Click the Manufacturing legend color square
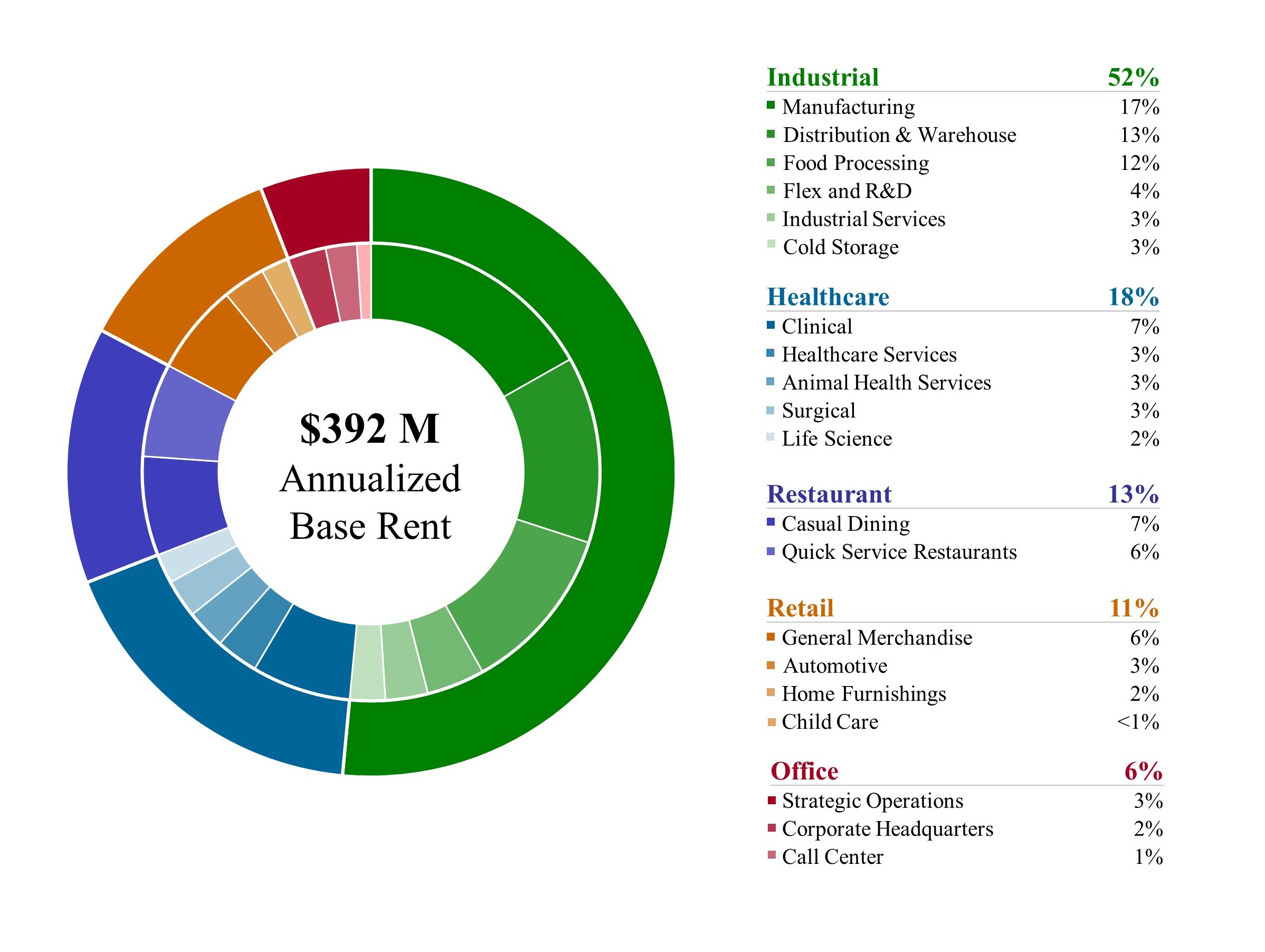 pos(771,104)
